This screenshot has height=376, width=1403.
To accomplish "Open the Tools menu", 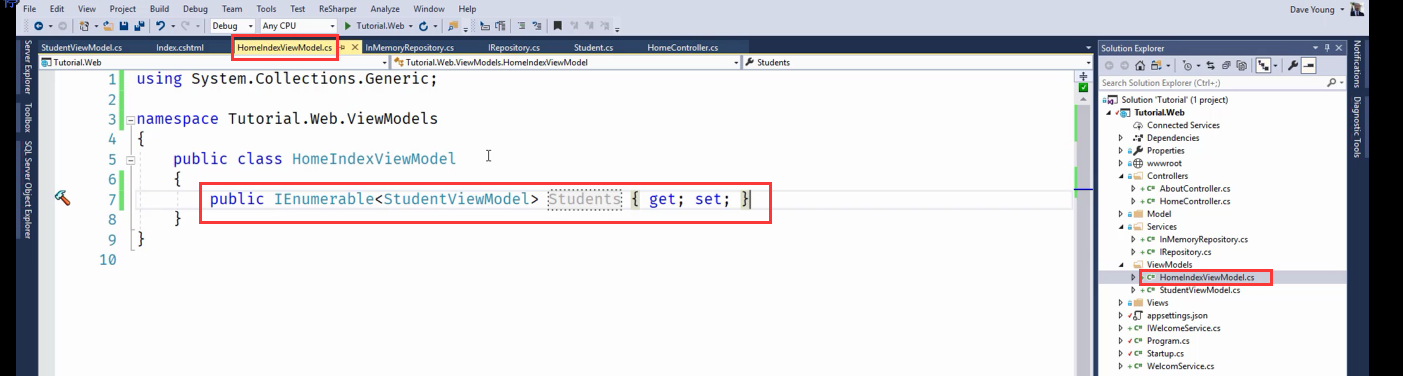I will (266, 8).
